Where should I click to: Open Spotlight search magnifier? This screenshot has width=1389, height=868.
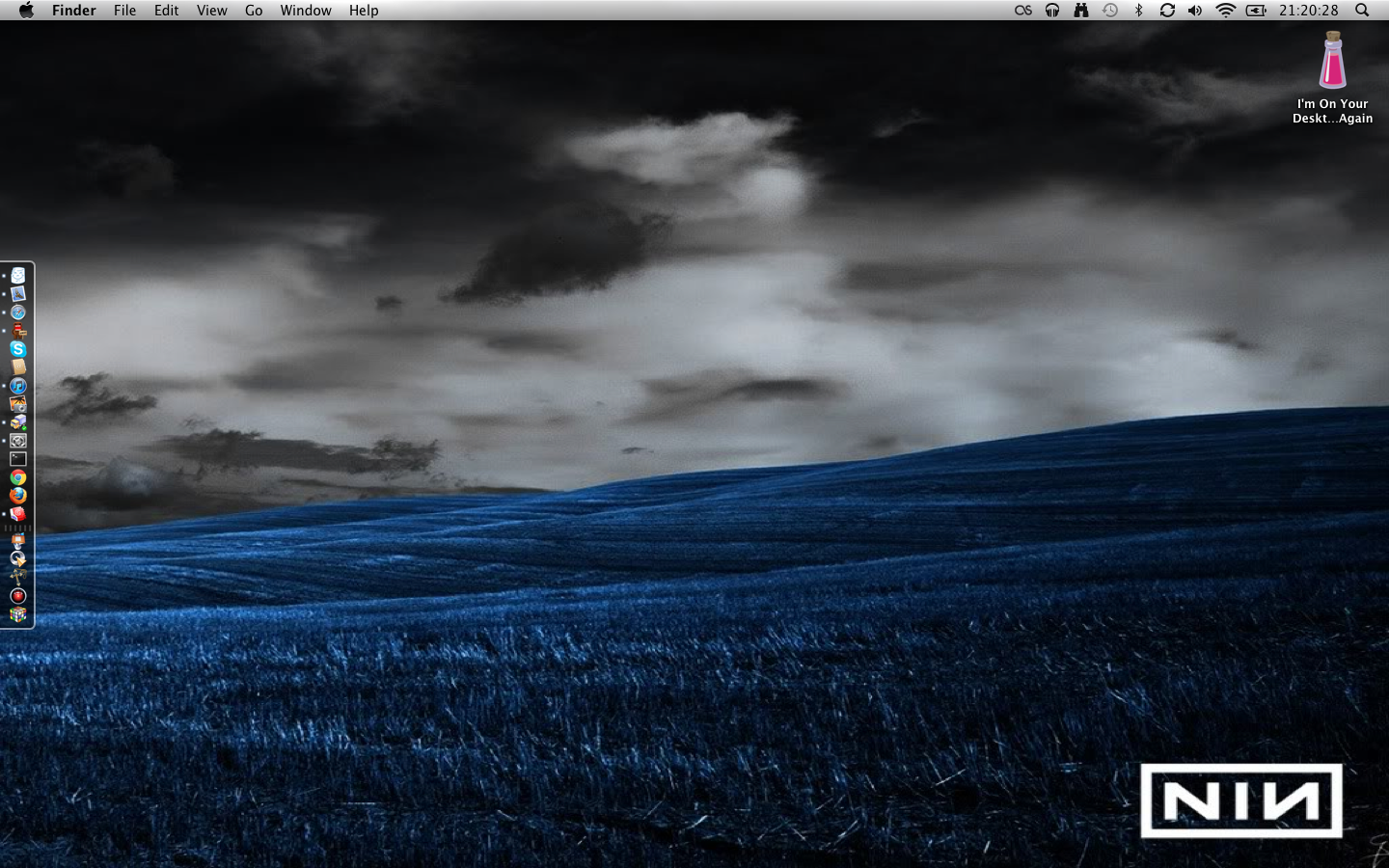point(1362,11)
